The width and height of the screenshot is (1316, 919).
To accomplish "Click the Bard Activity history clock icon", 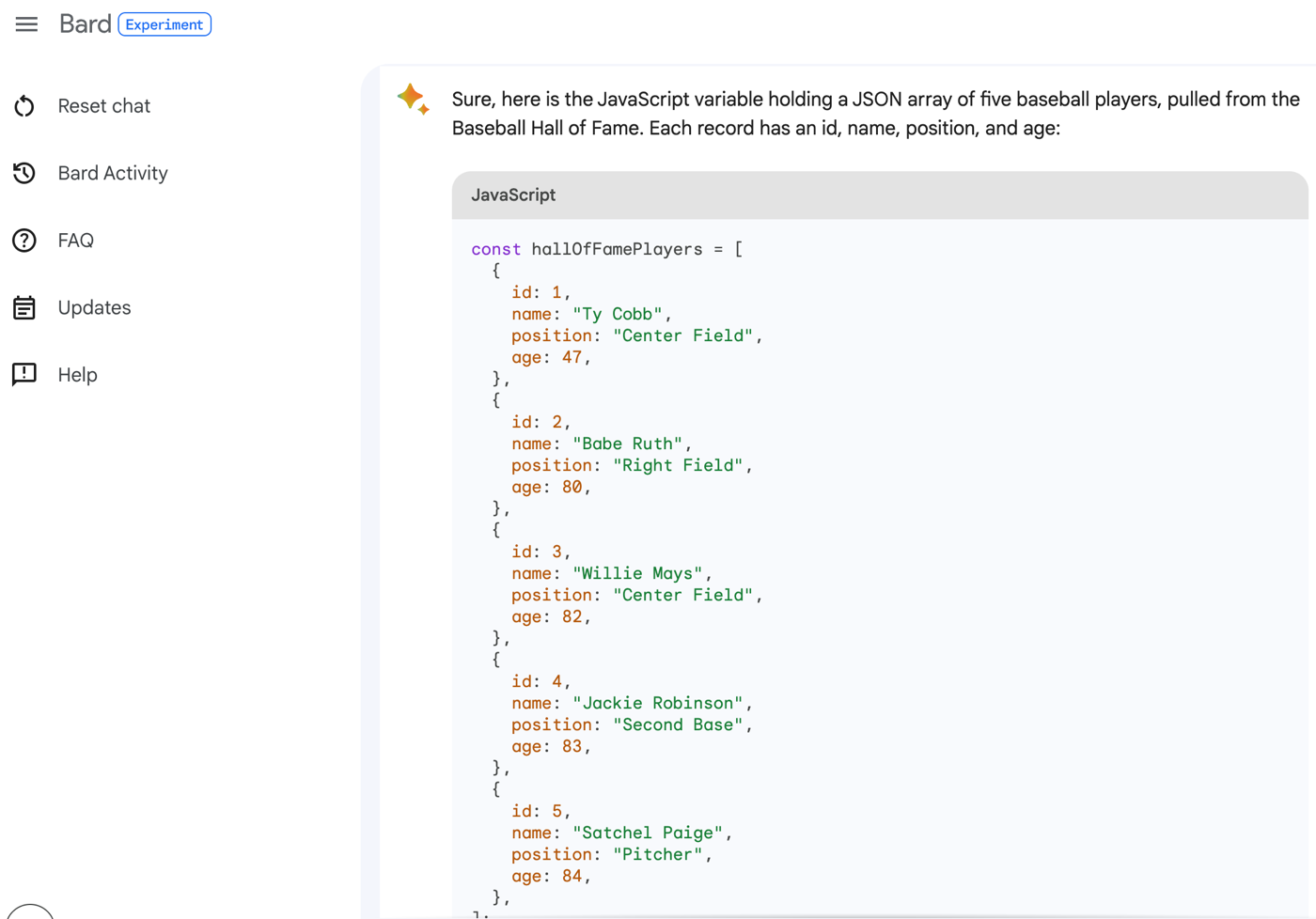I will click(24, 173).
